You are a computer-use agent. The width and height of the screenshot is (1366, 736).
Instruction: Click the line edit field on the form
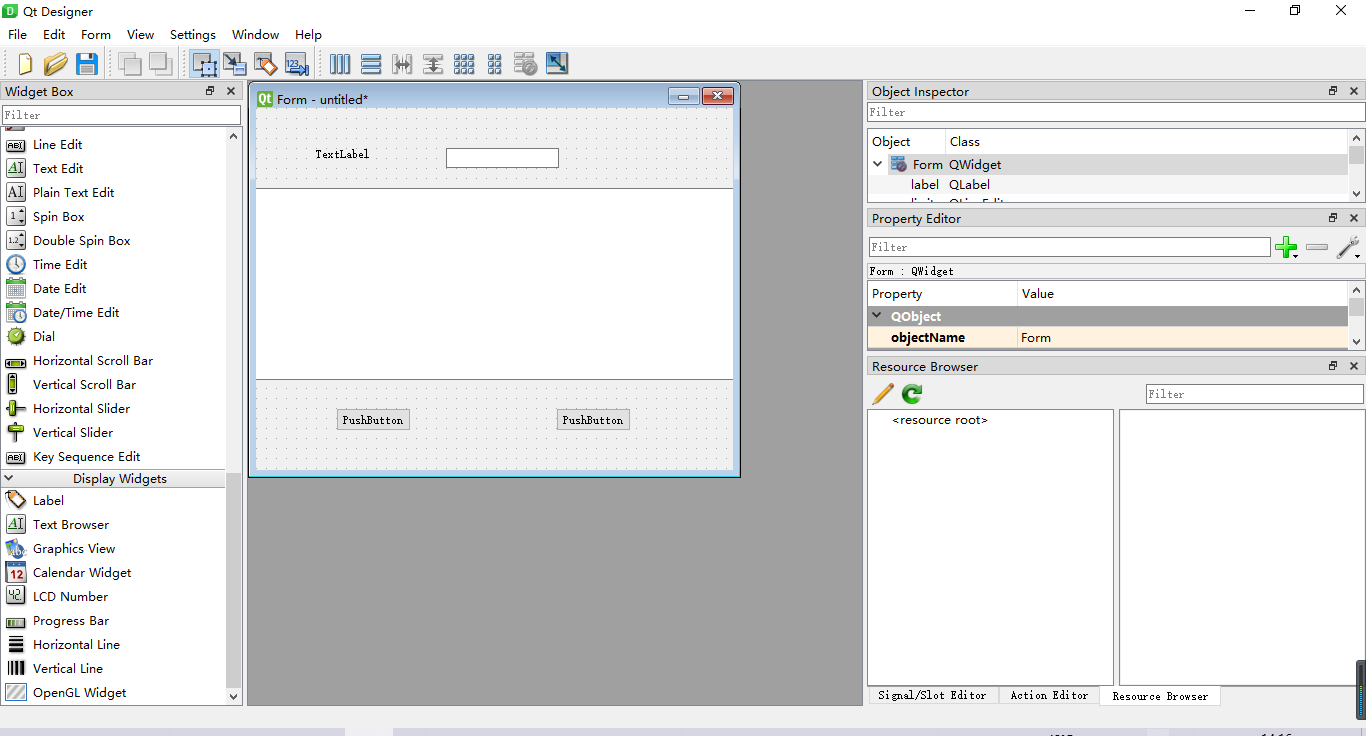click(x=502, y=158)
